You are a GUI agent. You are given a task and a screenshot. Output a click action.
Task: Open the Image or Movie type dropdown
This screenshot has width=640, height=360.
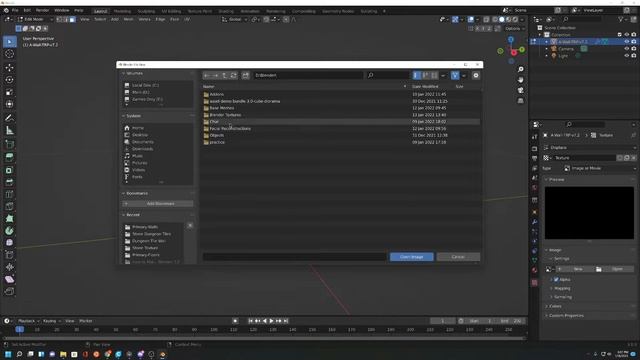(x=599, y=168)
